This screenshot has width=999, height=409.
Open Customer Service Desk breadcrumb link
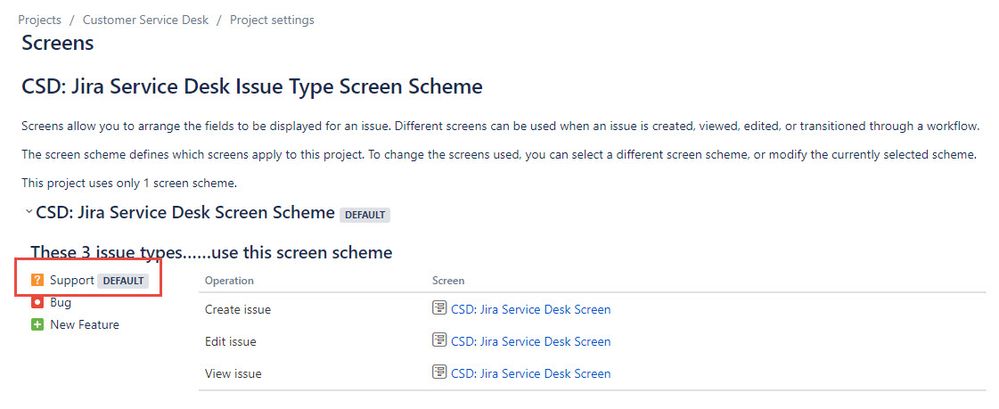pyautogui.click(x=145, y=20)
